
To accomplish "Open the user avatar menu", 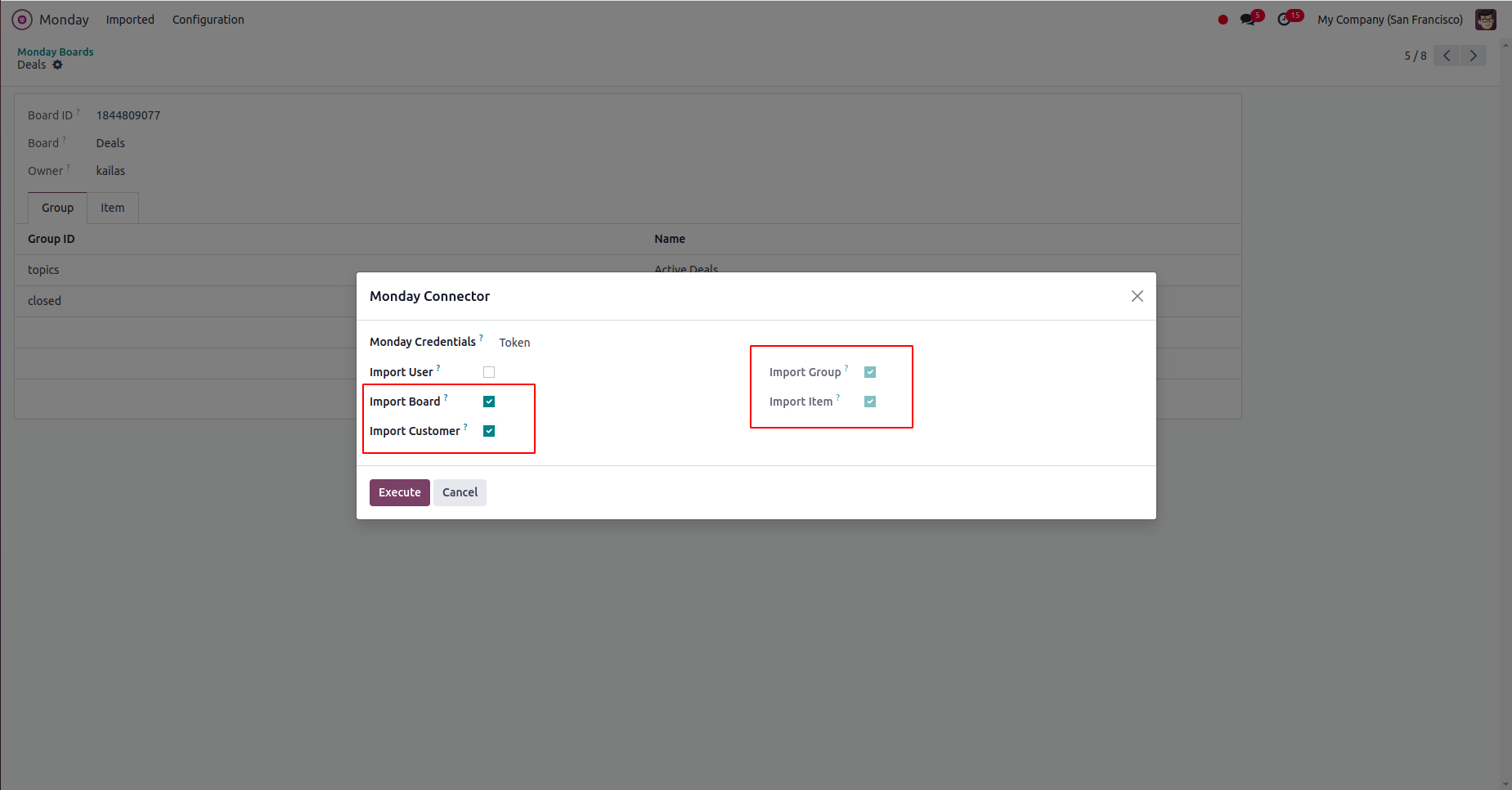I will (x=1485, y=20).
